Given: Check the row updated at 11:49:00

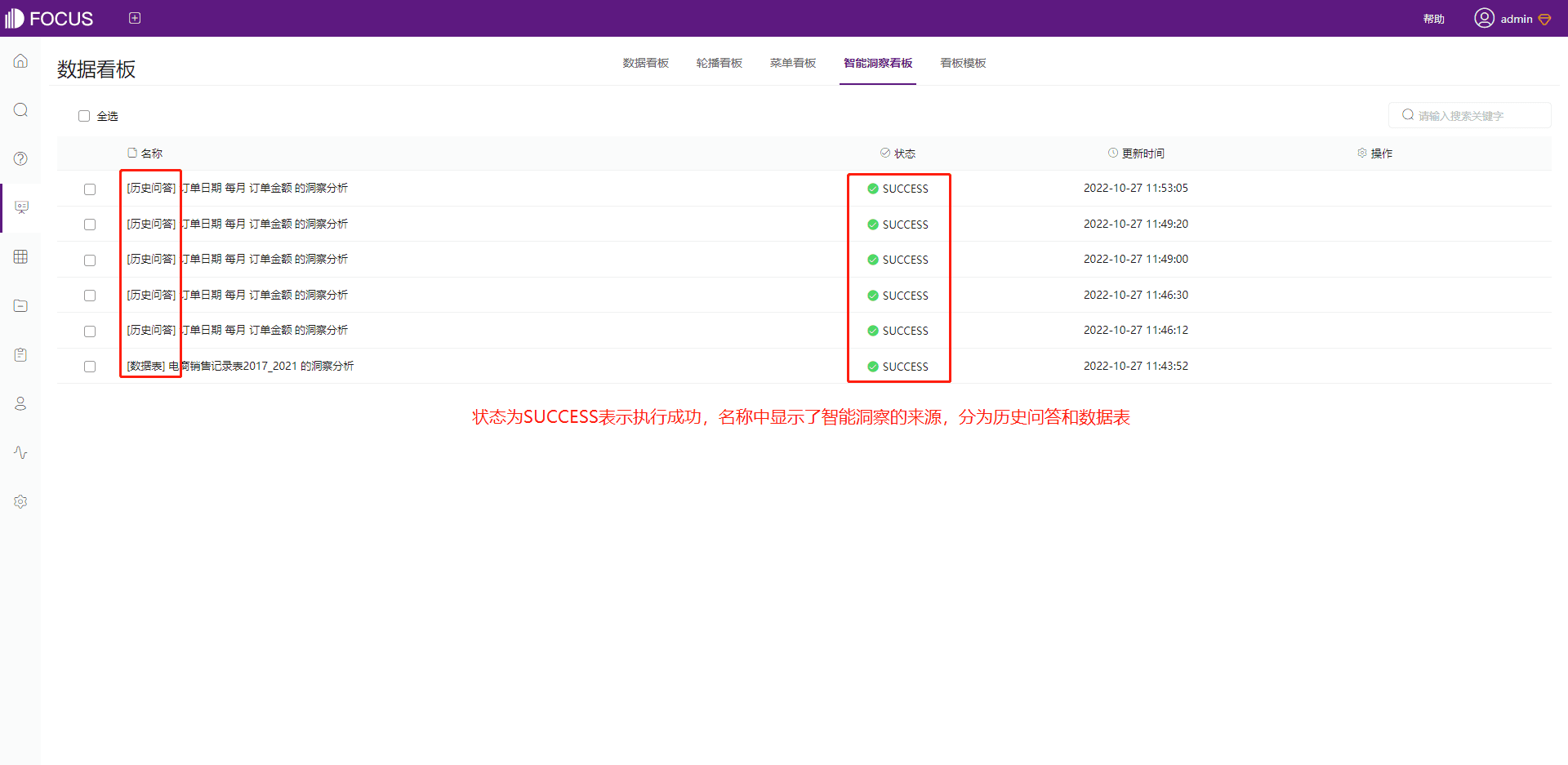Looking at the screenshot, I should tap(90, 260).
